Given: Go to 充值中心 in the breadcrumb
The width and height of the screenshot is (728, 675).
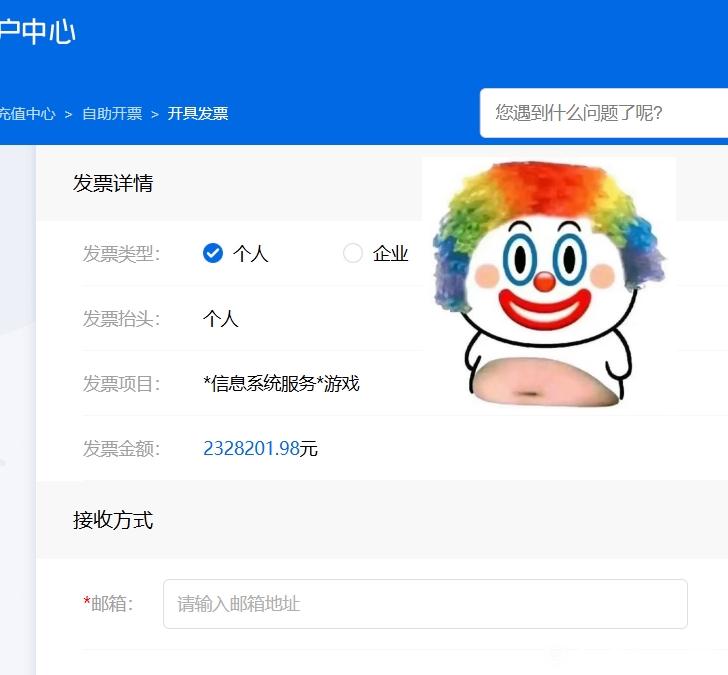Looking at the screenshot, I should point(27,114).
